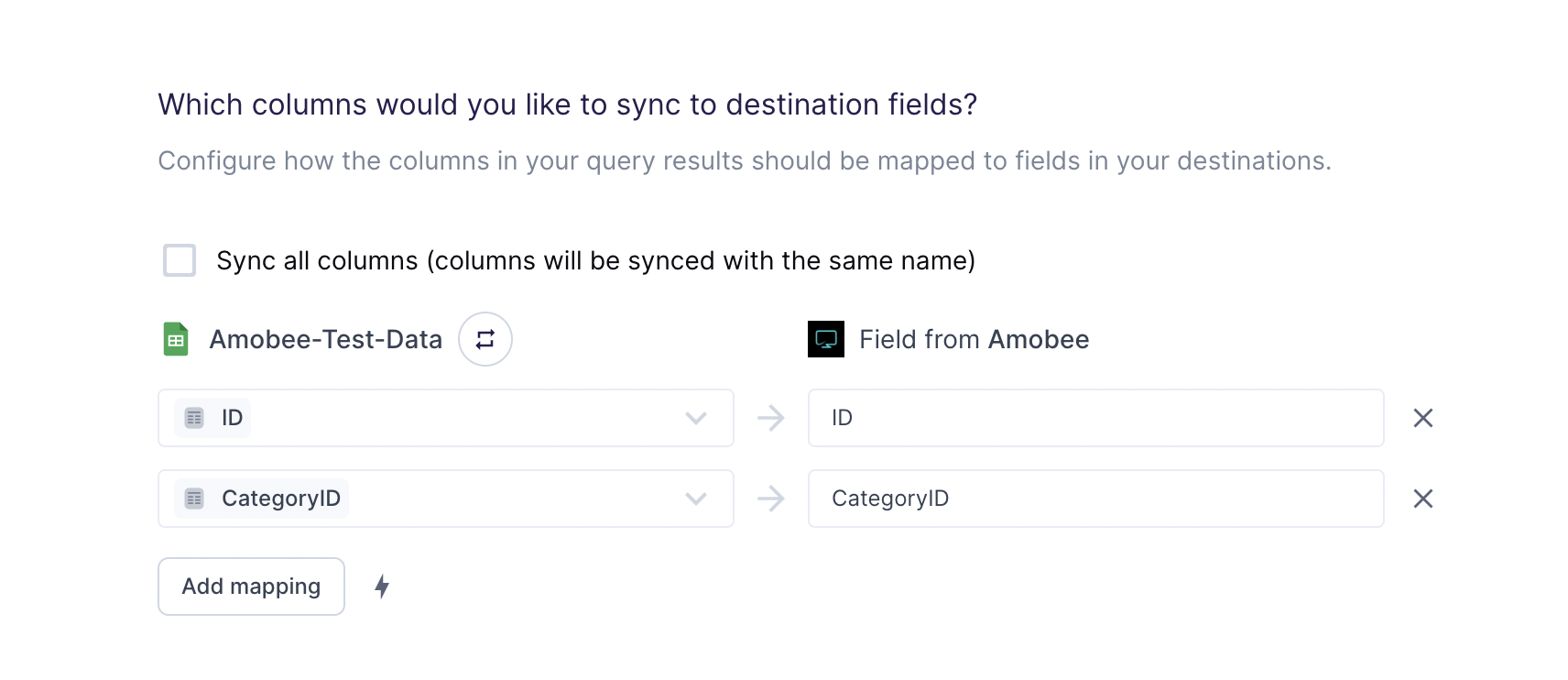Click the Sync all columns label text
Image resolution: width=1568 pixels, height=680 pixels.
tap(596, 261)
